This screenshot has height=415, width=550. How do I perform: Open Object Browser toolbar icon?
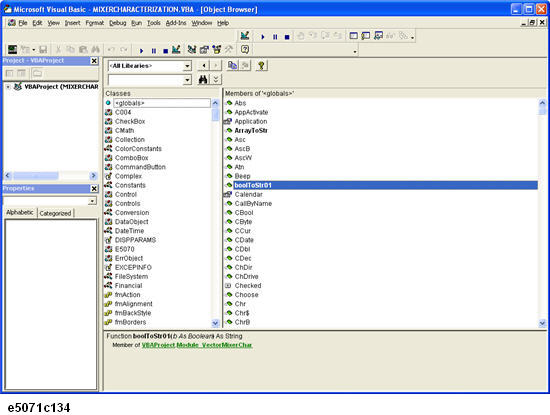click(217, 50)
